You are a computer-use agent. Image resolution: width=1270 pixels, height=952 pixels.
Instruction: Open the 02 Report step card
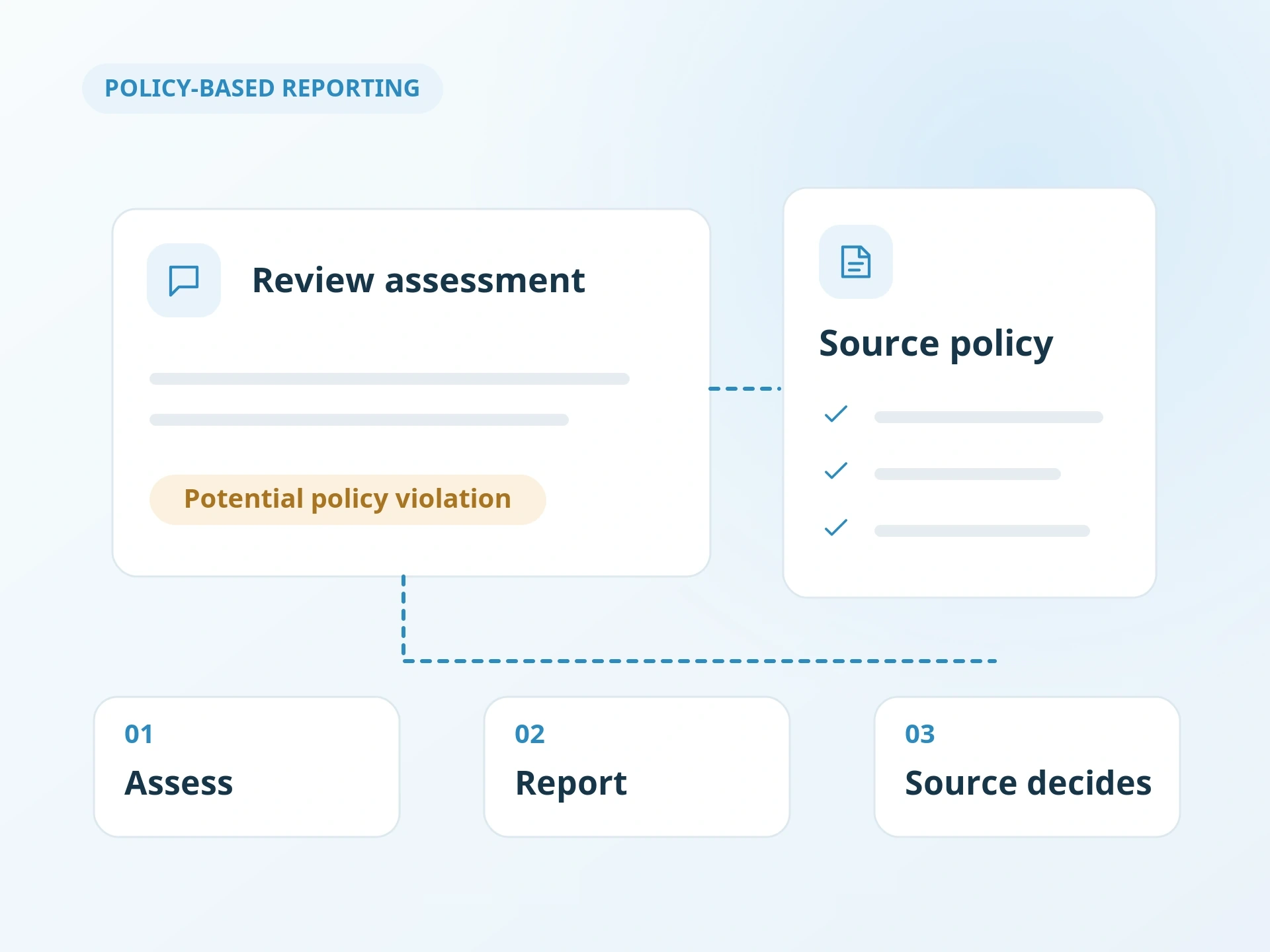click(637, 767)
